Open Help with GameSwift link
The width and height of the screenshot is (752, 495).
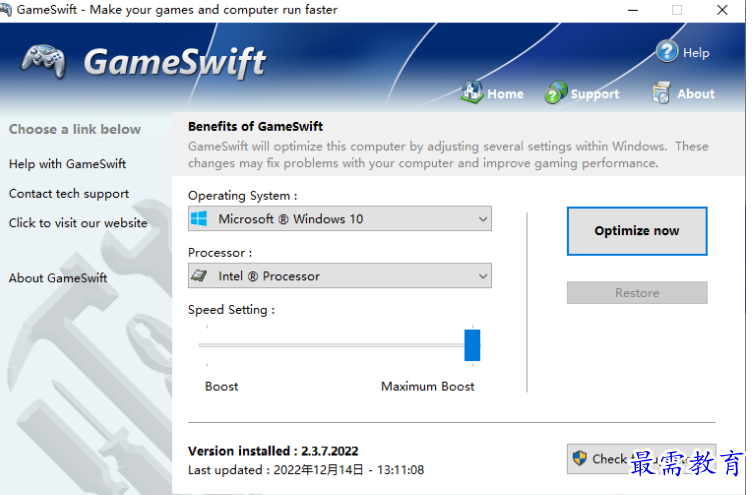click(x=67, y=164)
